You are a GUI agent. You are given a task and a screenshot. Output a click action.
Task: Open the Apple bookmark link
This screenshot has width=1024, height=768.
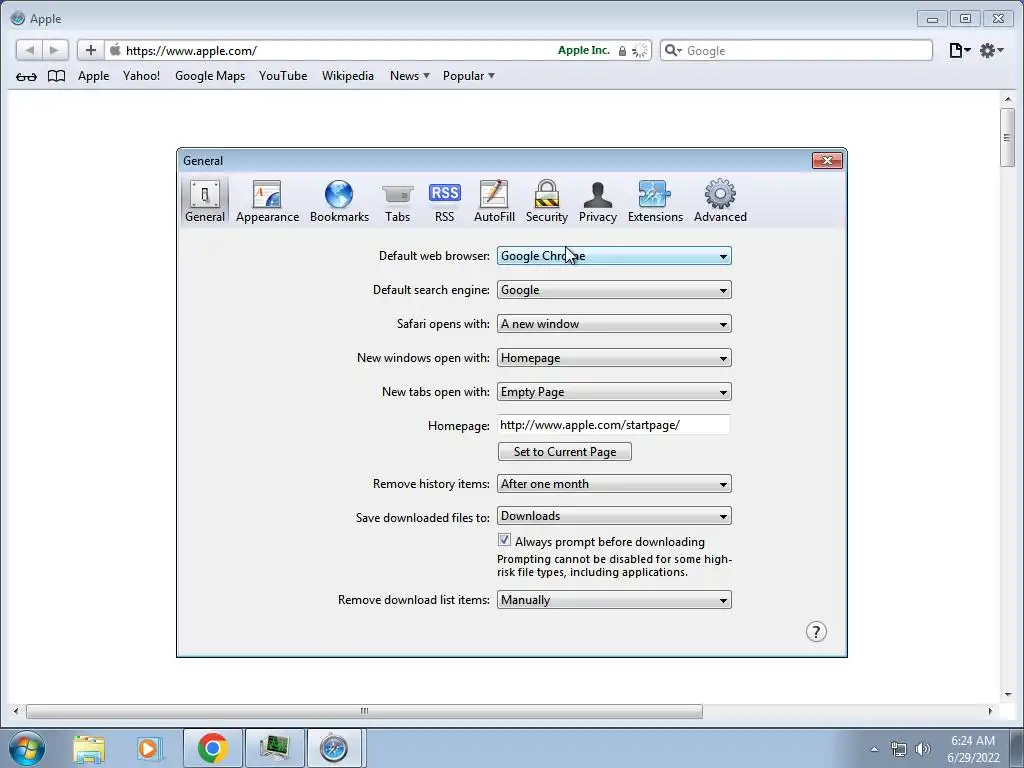93,76
